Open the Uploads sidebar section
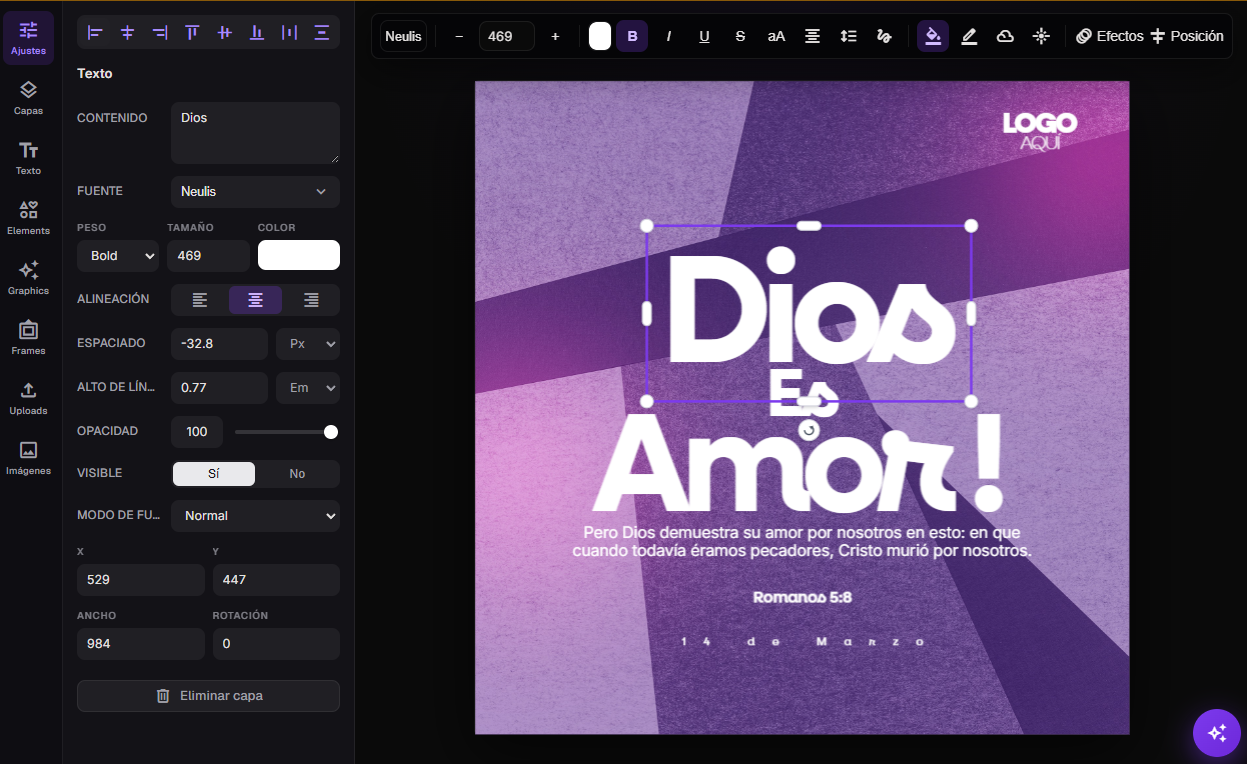 click(x=28, y=398)
